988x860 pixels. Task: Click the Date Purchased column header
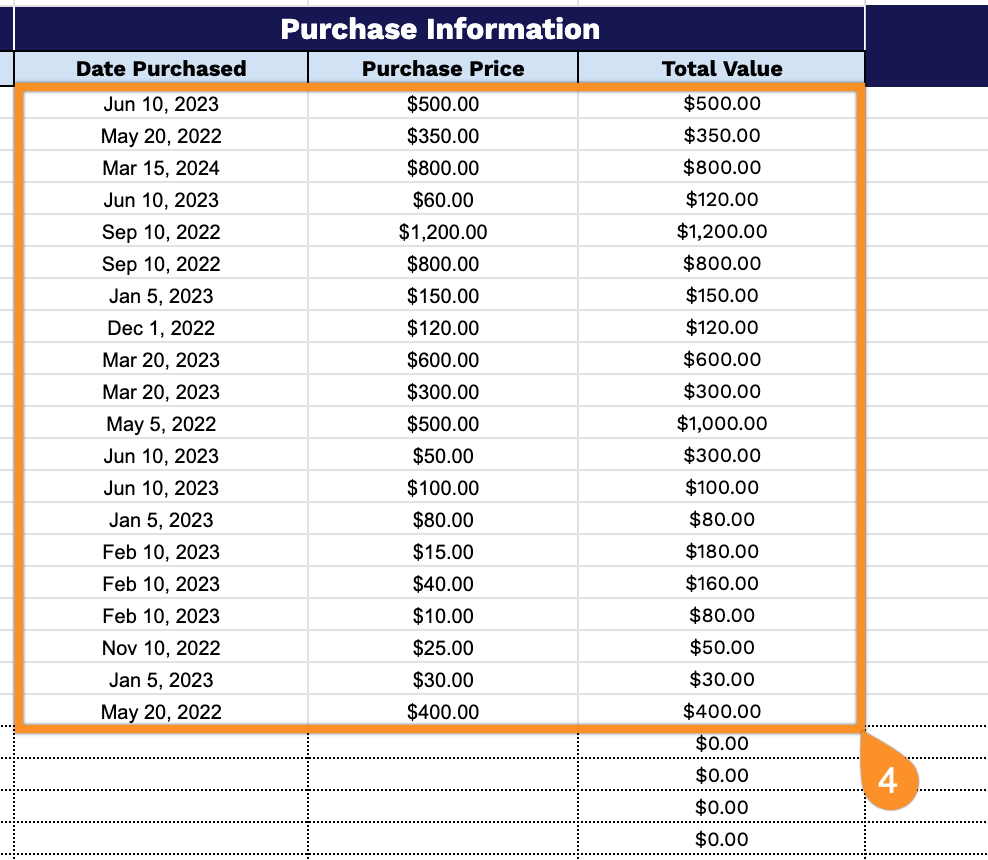pos(161,68)
